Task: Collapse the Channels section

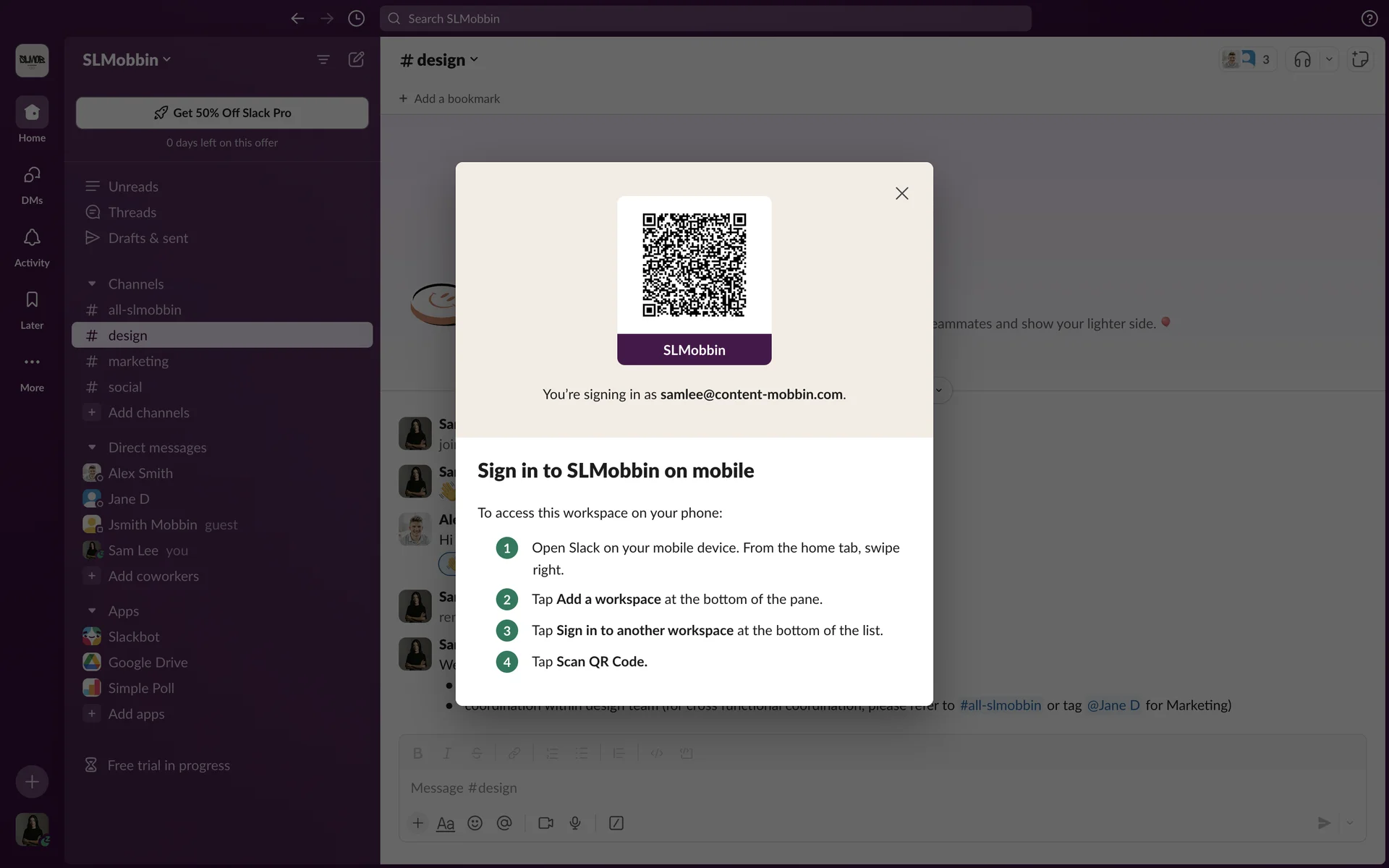Action: tap(92, 284)
